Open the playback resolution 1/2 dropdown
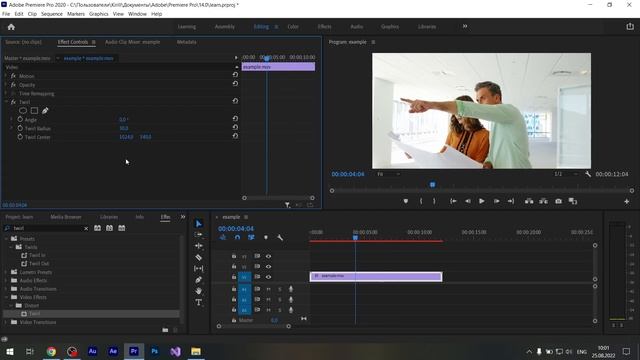Screen dimensions: 640x360 (566, 174)
